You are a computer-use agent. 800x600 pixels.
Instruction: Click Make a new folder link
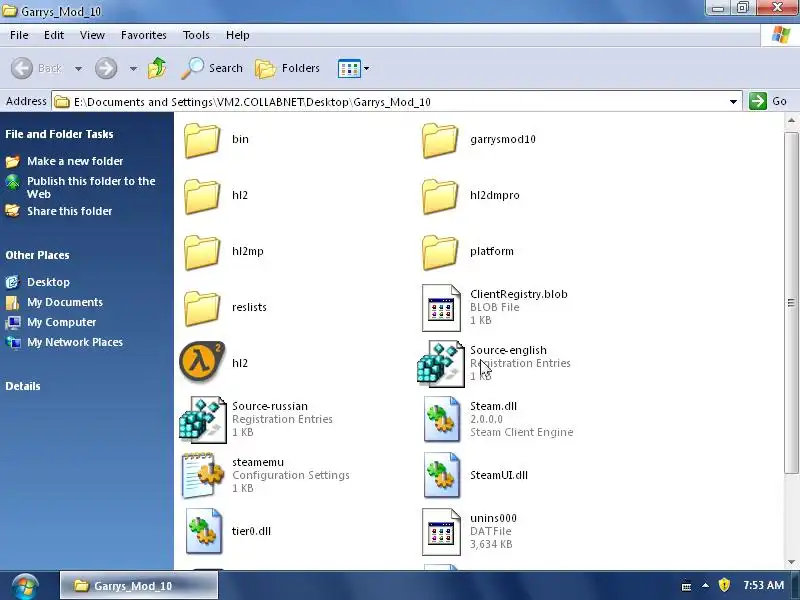(x=75, y=161)
